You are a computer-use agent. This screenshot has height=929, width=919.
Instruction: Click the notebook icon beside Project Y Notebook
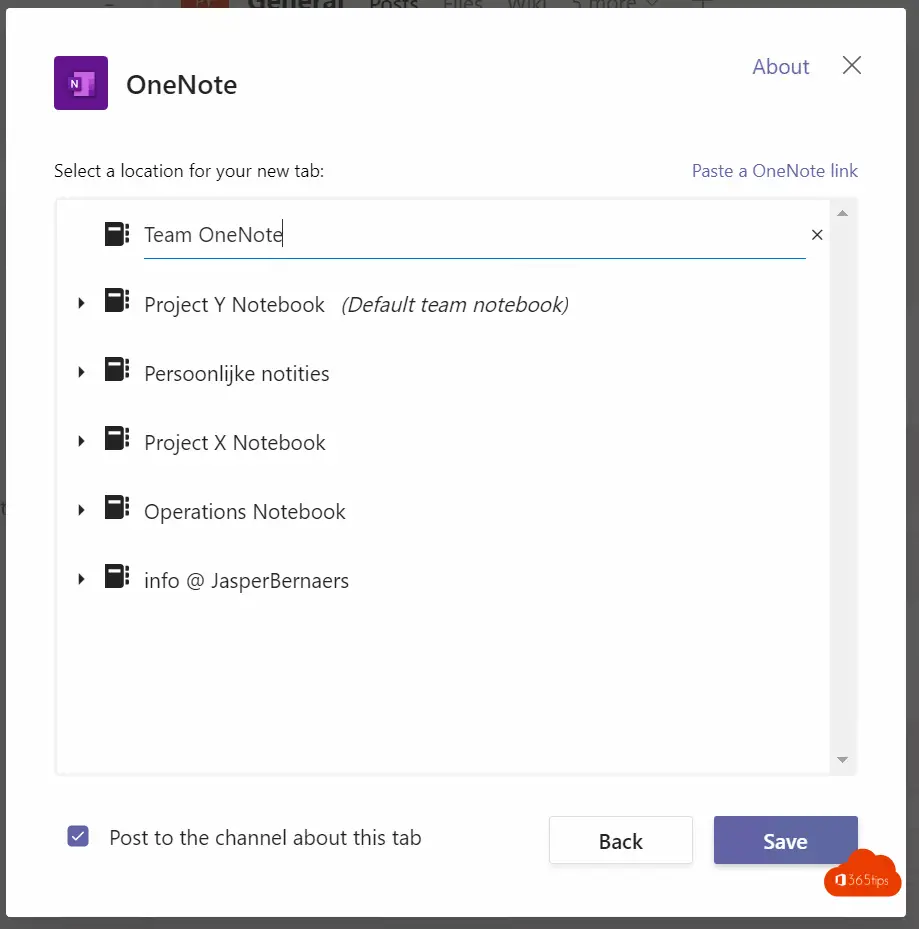[117, 300]
